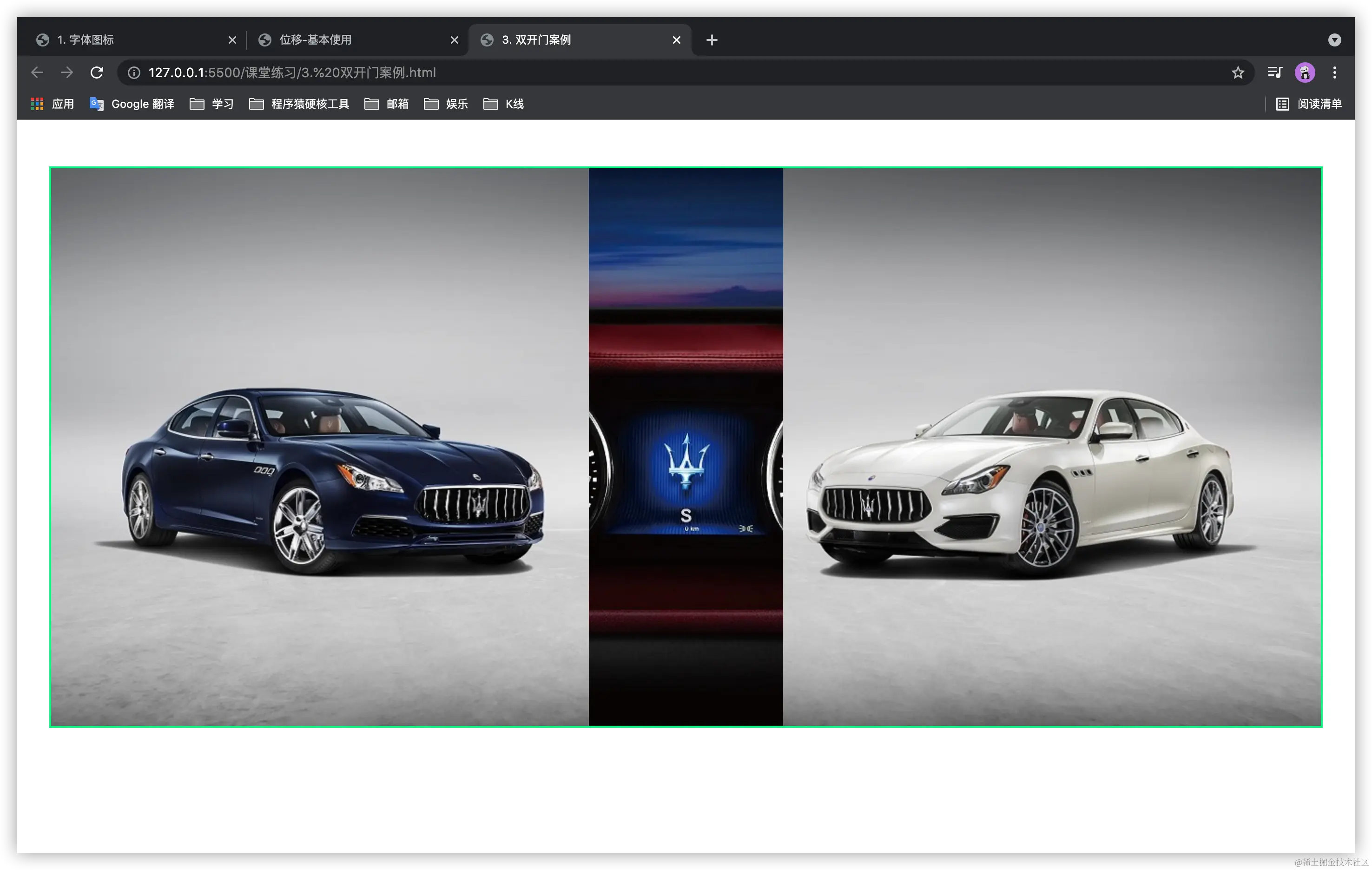Reload the current page
This screenshot has height=870, width=1372.
[97, 72]
